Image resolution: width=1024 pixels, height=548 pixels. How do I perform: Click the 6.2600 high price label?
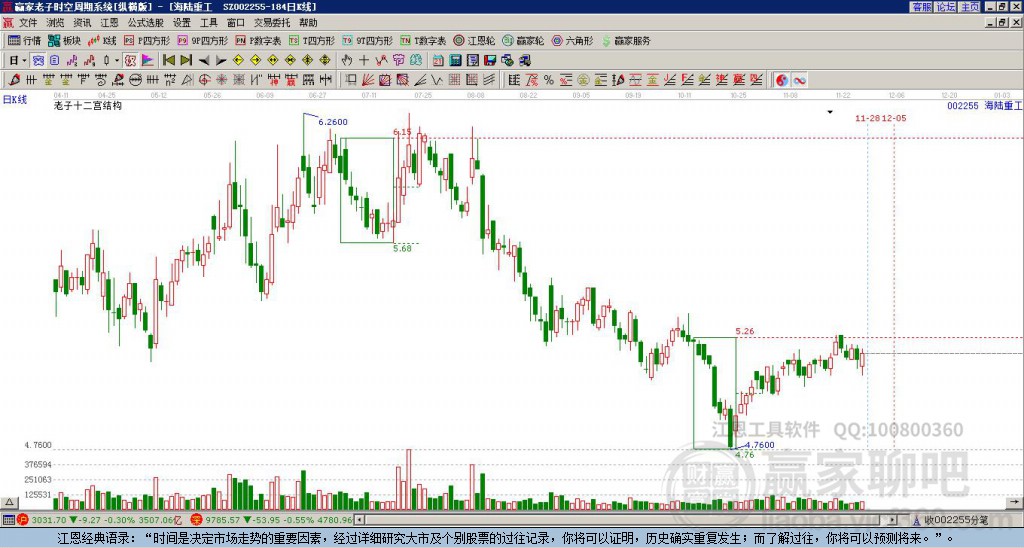(332, 122)
